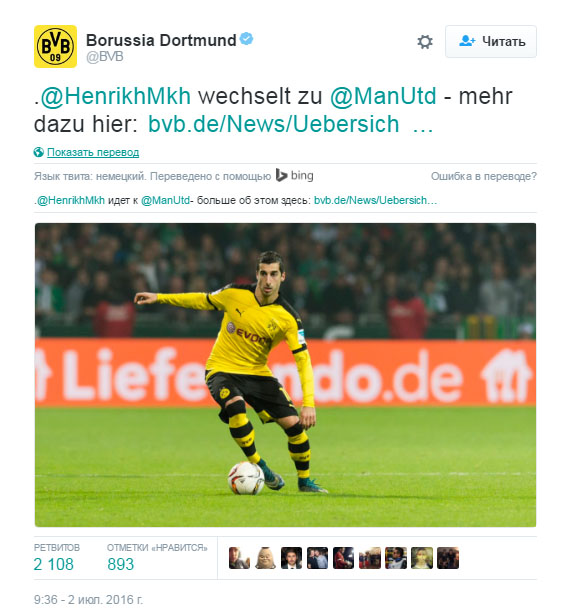View the 893 likes list
The image size is (571, 609).
[157, 558]
